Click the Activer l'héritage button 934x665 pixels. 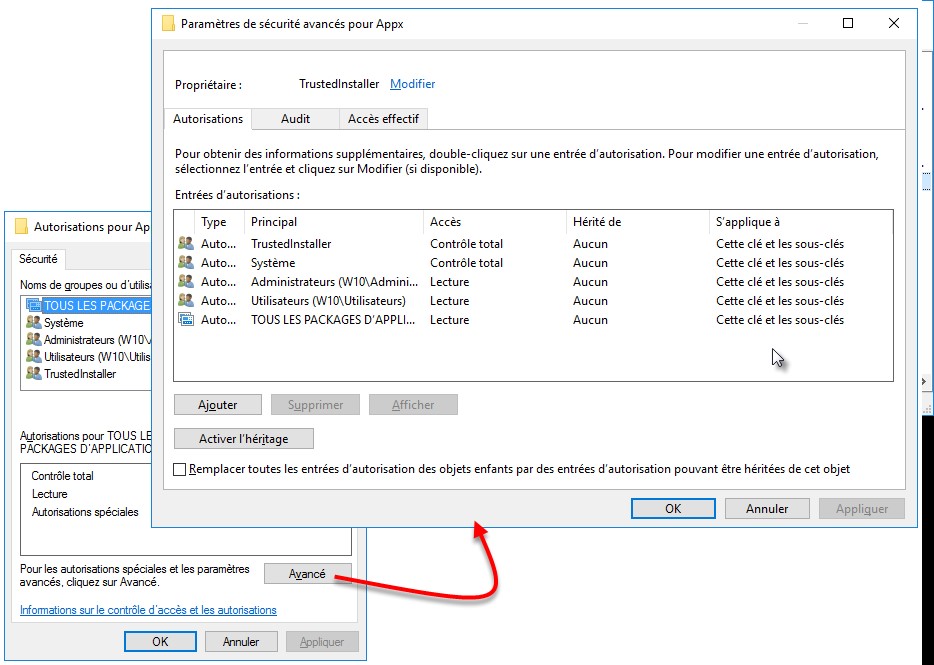coord(243,439)
